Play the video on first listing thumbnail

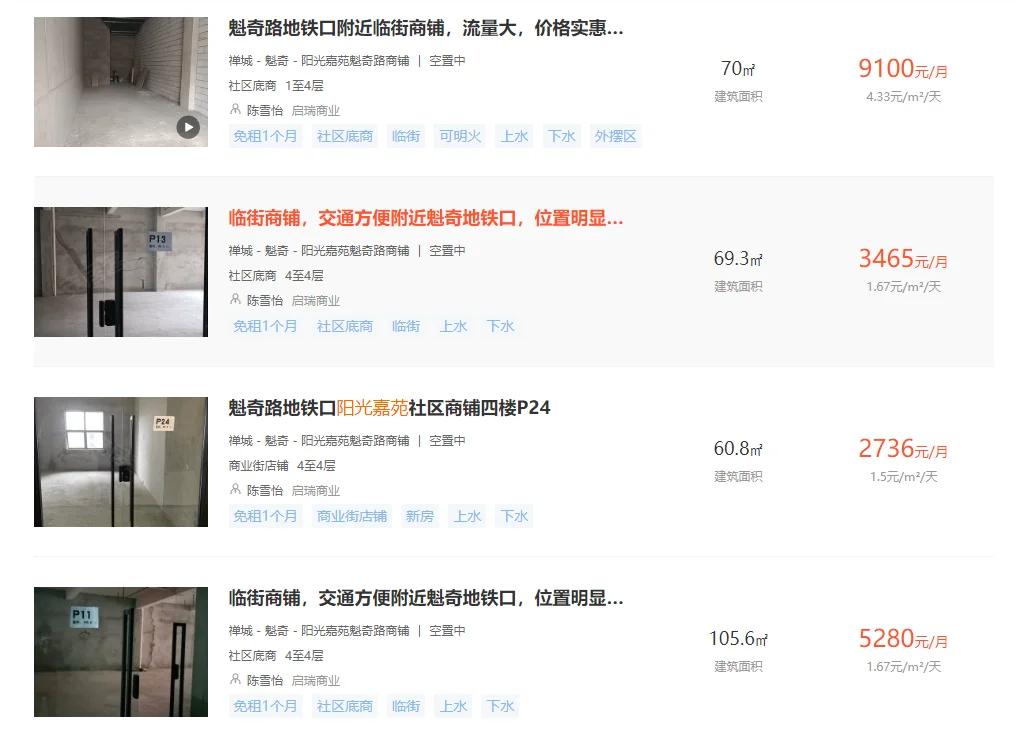point(188,127)
